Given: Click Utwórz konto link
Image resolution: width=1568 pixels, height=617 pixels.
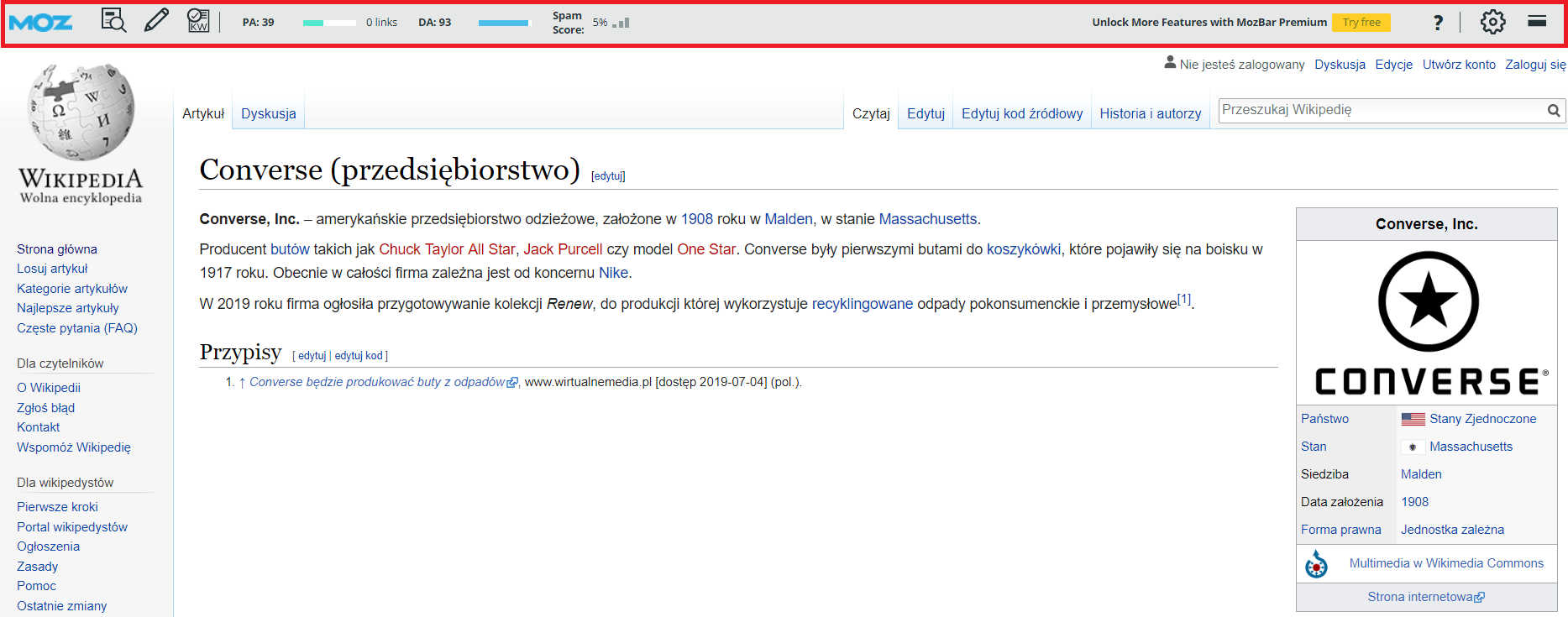Looking at the screenshot, I should click(1459, 65).
